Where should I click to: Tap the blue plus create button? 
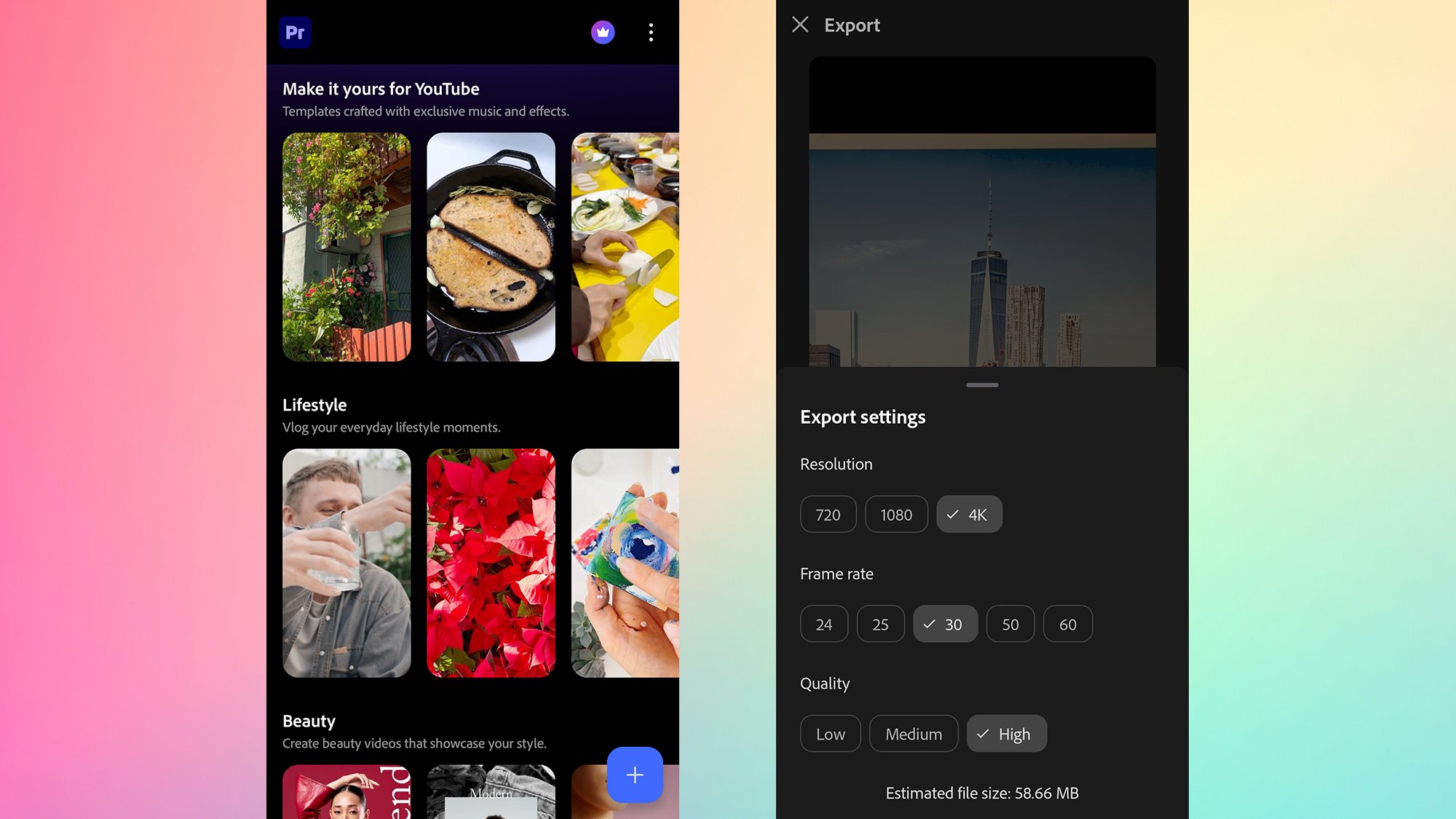click(x=635, y=775)
